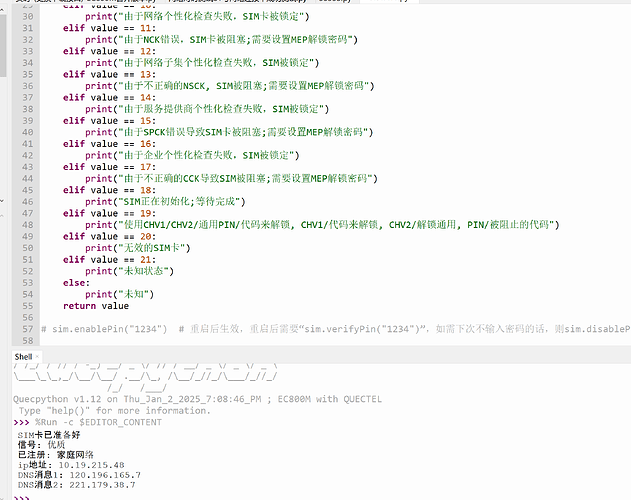Click the commented sim.enablePin("1234") line
631x500 pixels.
(x=336, y=329)
